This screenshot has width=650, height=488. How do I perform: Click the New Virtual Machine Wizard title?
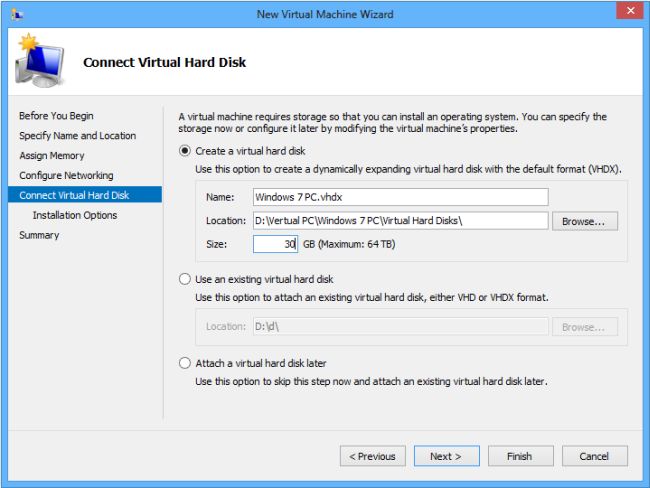click(x=325, y=15)
